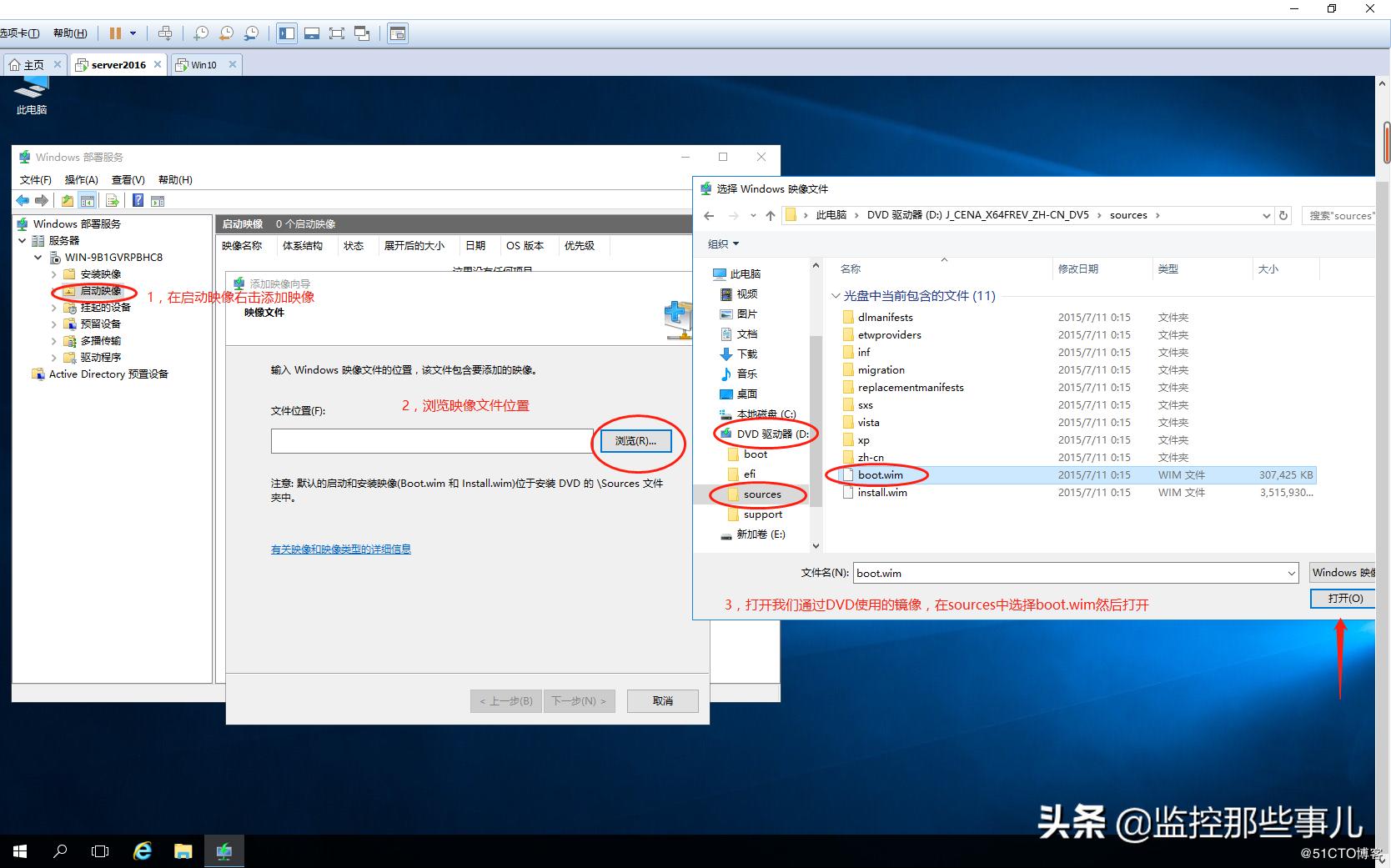
Task: Collapse the WIN-9B1GVRPBHC8 server node
Action: 37,257
